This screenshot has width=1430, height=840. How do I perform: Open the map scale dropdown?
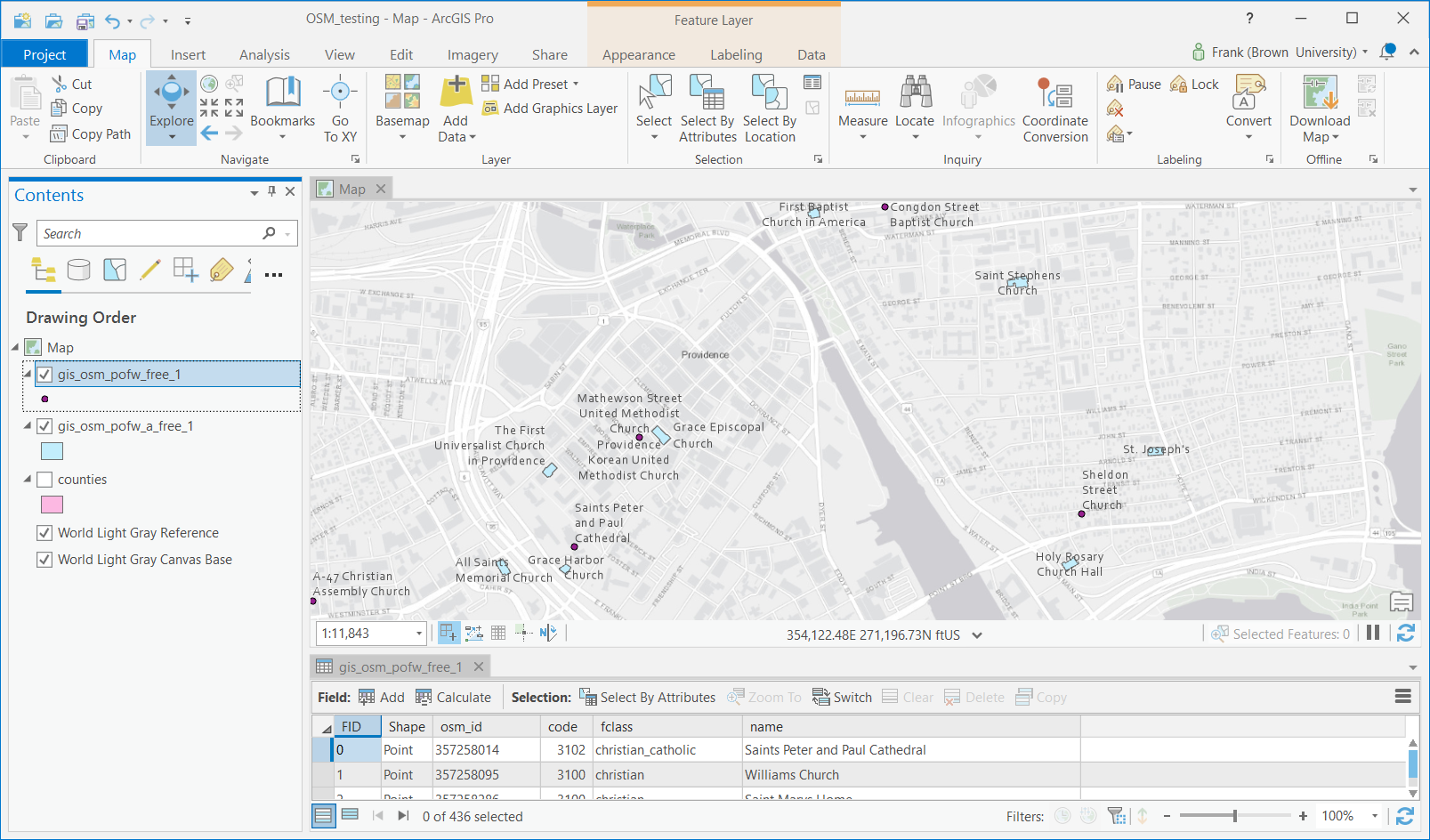pyautogui.click(x=419, y=633)
